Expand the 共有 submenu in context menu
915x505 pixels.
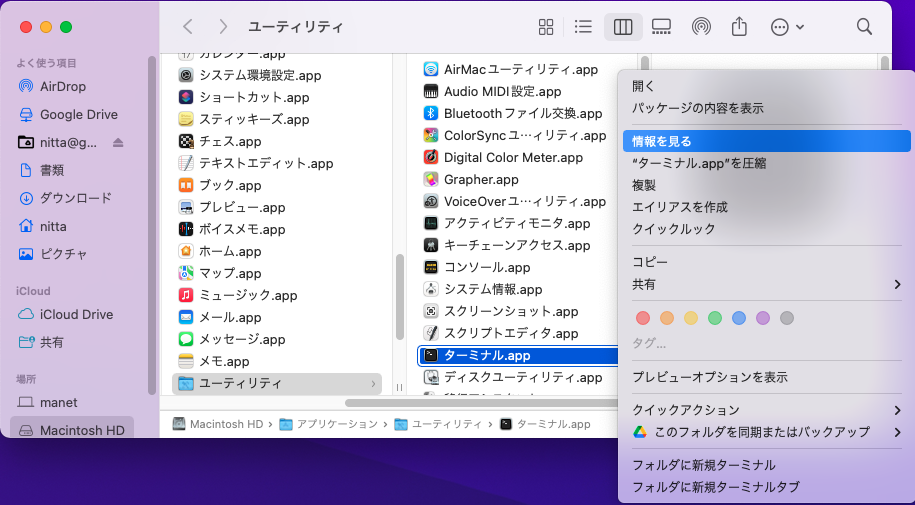click(765, 284)
